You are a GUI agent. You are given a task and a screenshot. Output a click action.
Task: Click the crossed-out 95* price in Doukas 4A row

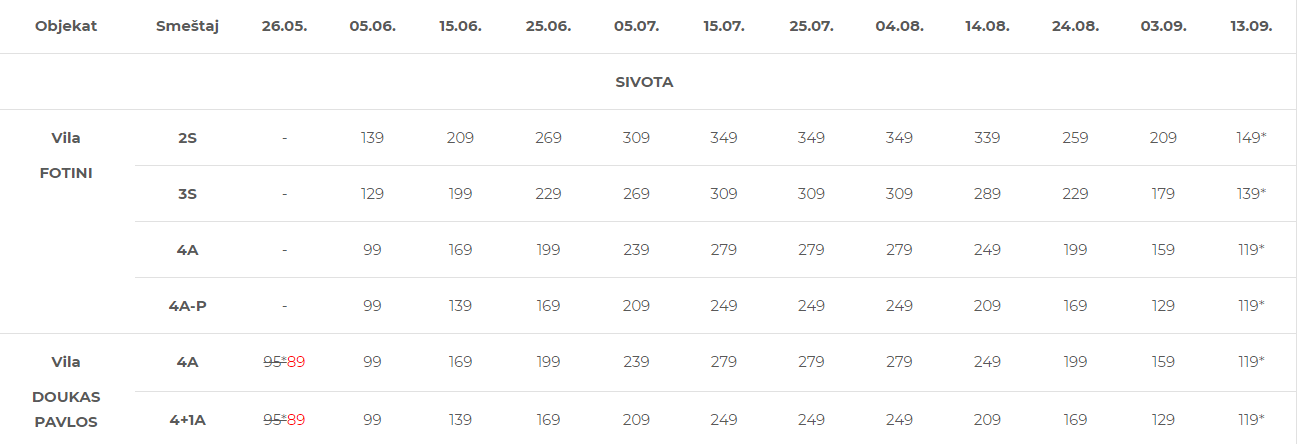[x=274, y=362]
